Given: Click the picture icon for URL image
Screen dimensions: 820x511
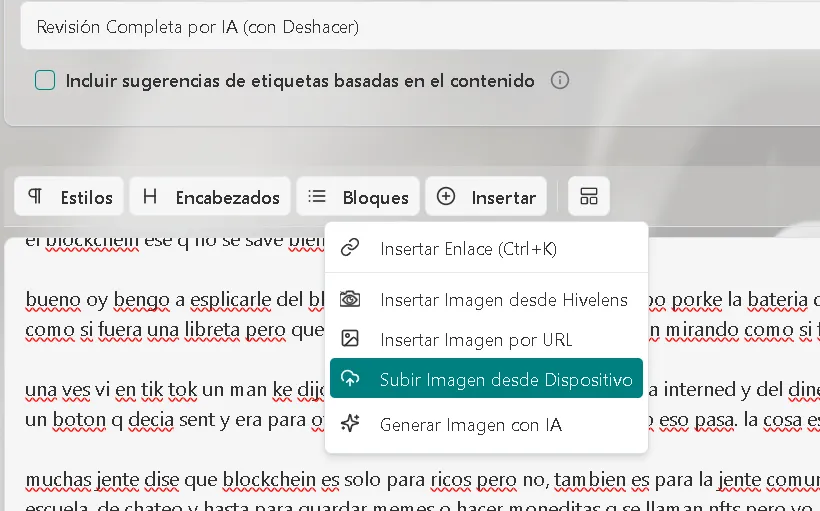Looking at the screenshot, I should point(350,338).
